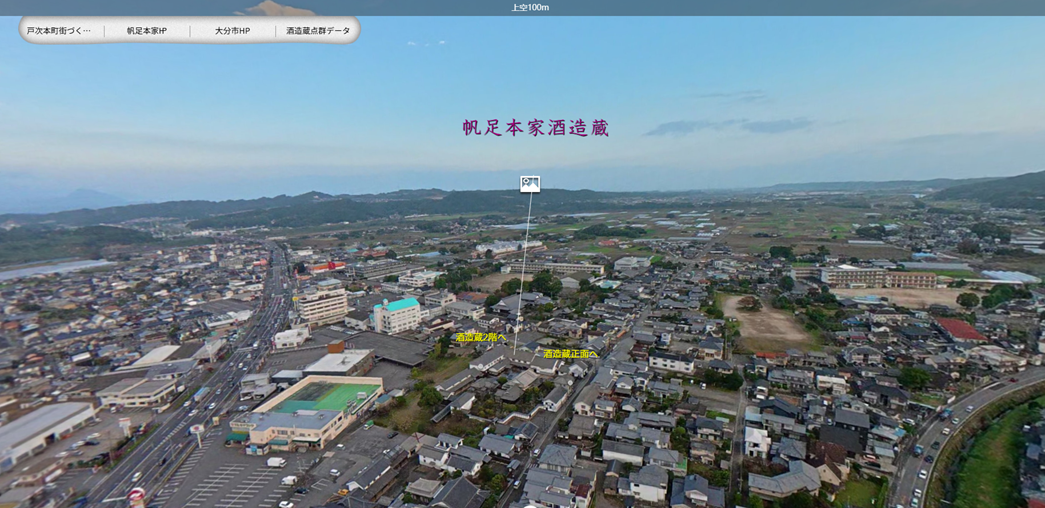1045x508 pixels.
Task: Open the 戸次本町街づく… menu item
Action: 59,31
